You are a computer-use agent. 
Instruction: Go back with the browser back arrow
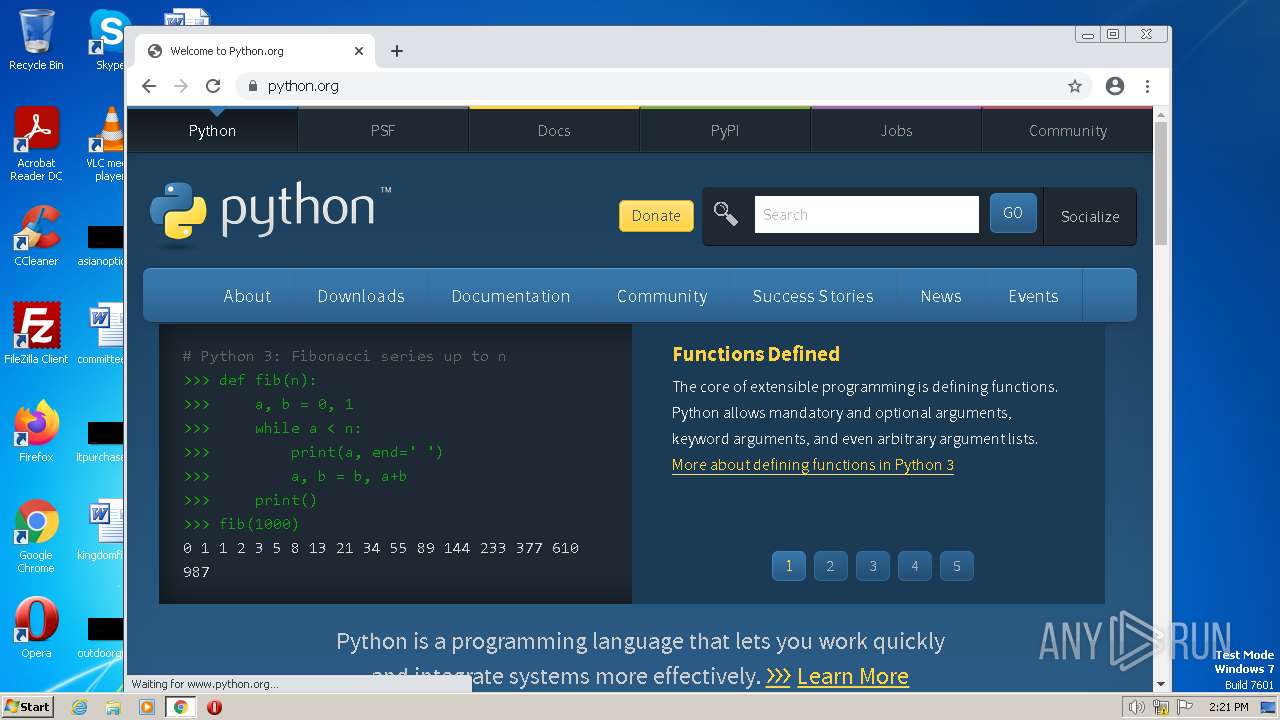[x=149, y=86]
